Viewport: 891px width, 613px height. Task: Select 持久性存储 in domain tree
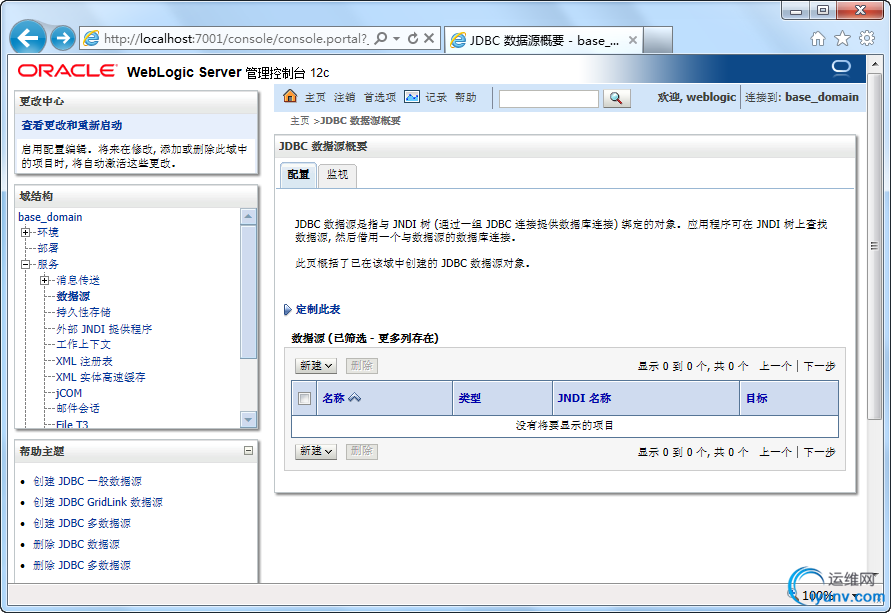83,312
